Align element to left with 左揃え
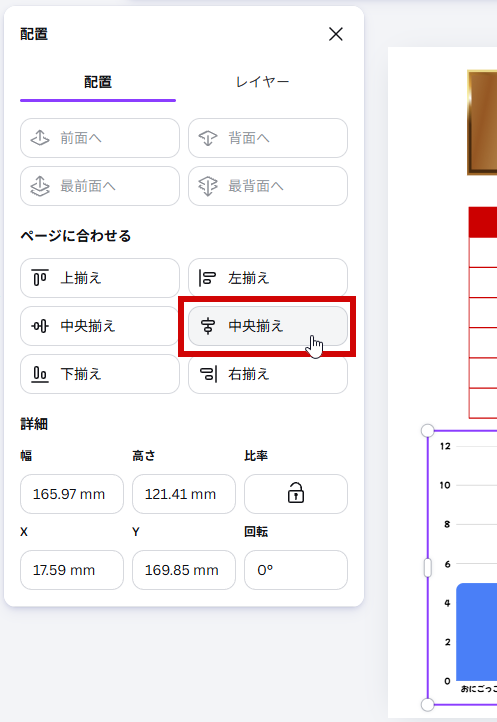The width and height of the screenshot is (497, 722). [268, 278]
